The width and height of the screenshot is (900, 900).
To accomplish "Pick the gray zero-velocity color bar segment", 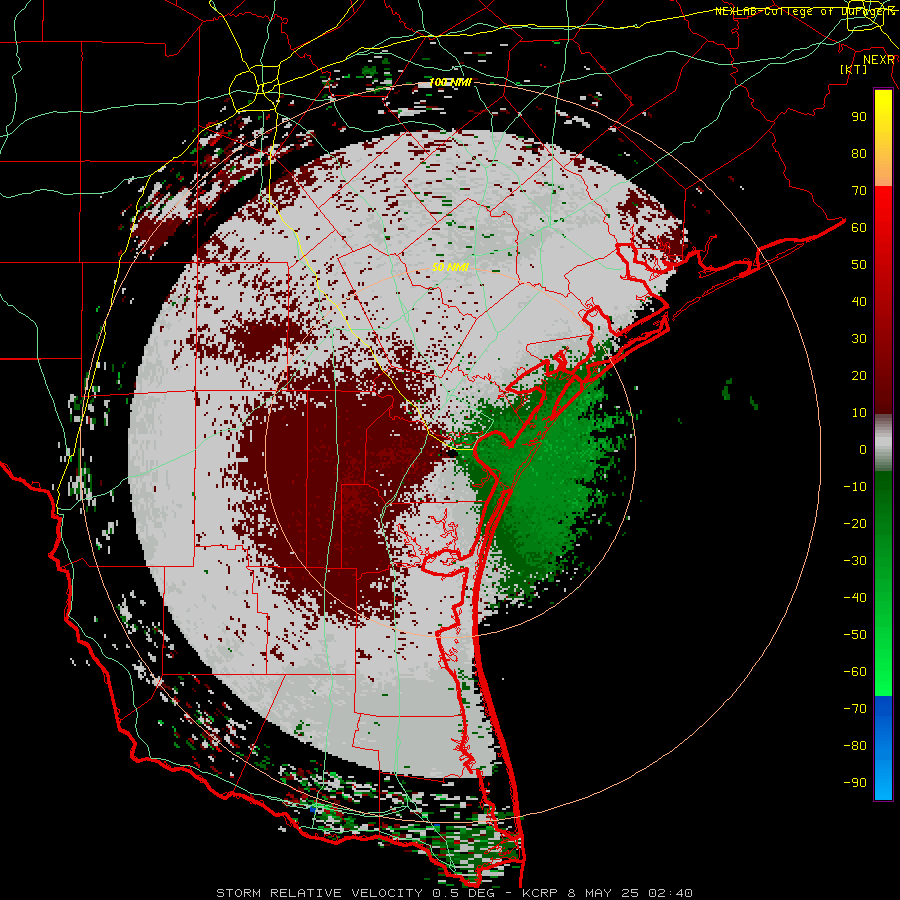I will coord(883,443).
